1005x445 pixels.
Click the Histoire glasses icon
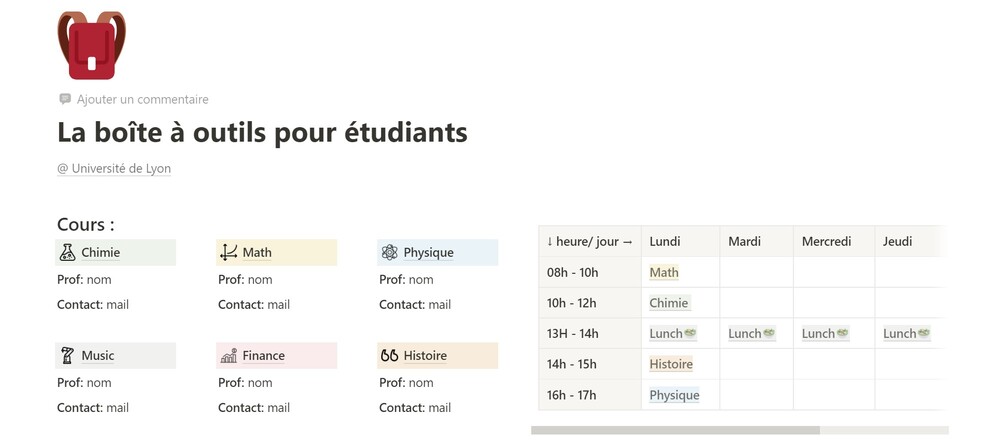(x=390, y=355)
